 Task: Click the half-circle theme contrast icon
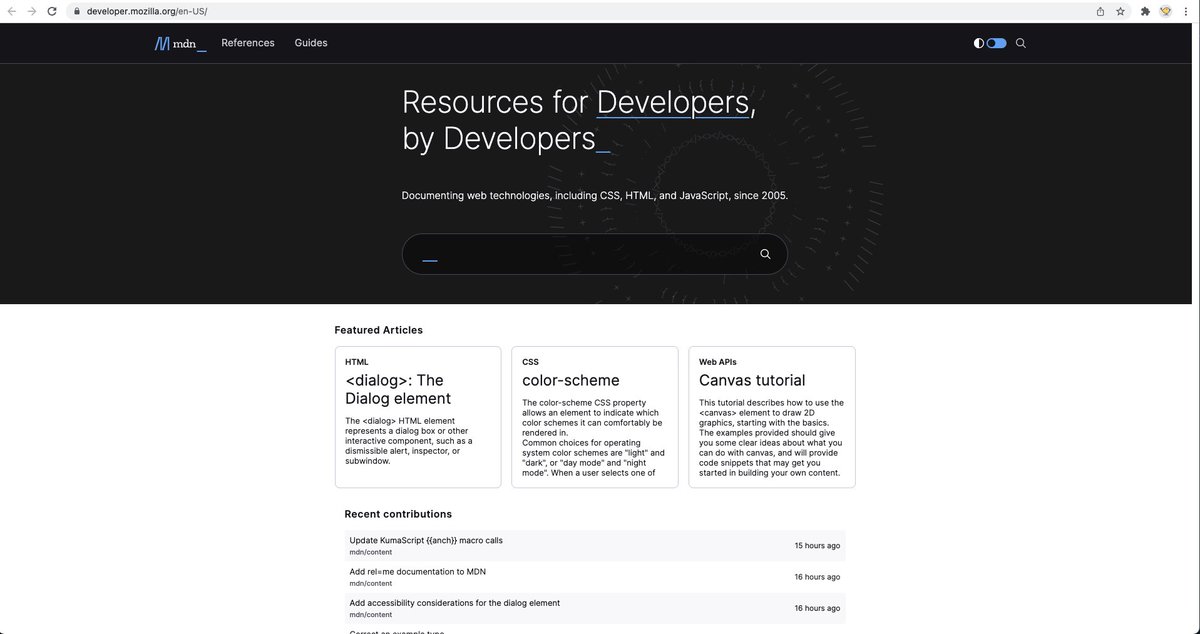(x=979, y=43)
